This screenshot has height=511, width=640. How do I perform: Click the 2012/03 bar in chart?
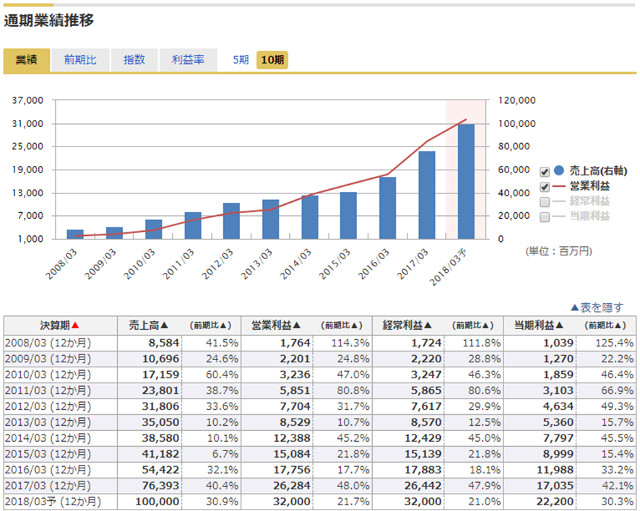(x=231, y=221)
